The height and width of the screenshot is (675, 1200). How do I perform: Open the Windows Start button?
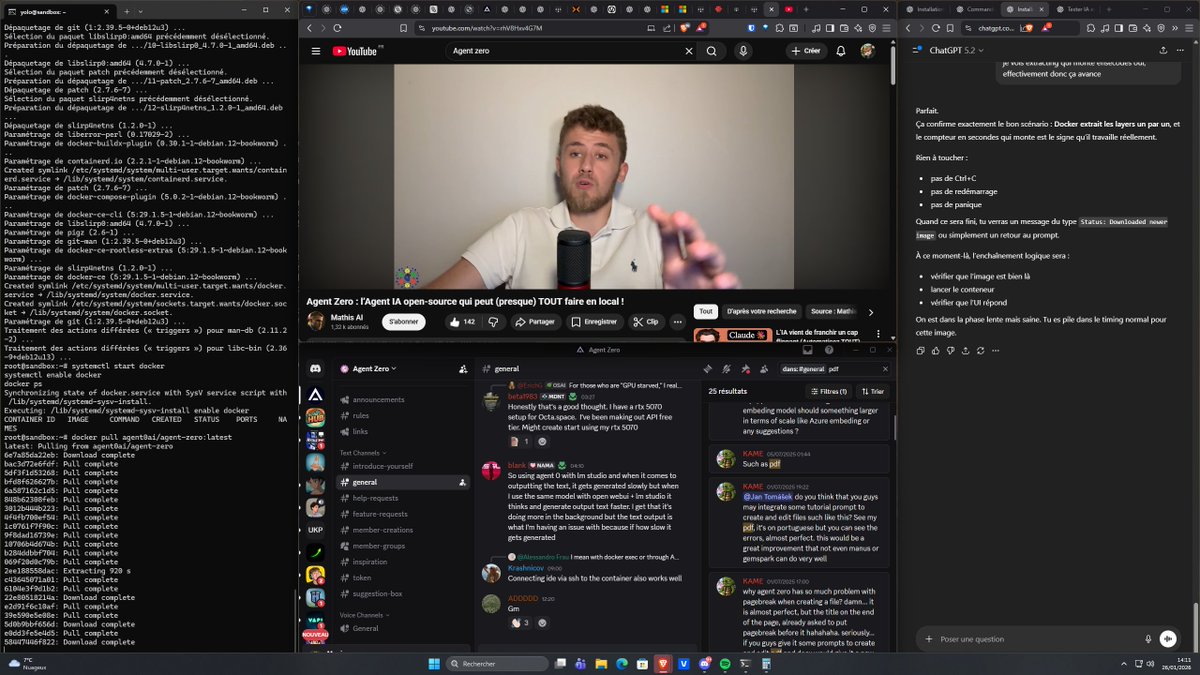click(434, 663)
